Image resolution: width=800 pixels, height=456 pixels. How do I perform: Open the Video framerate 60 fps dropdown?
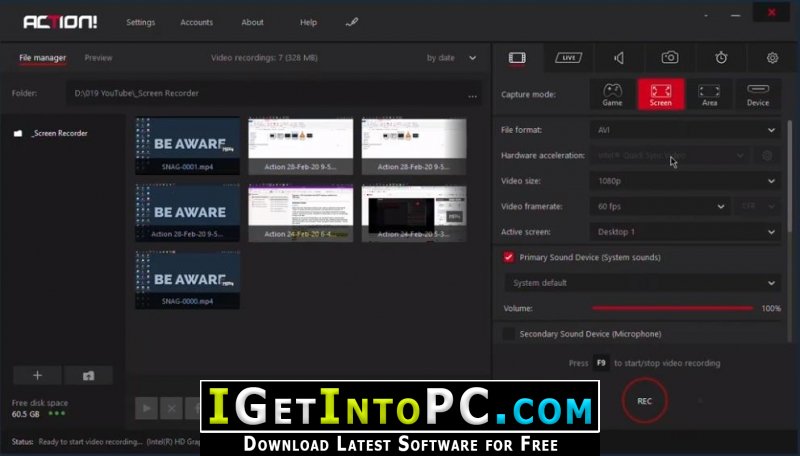click(x=660, y=207)
